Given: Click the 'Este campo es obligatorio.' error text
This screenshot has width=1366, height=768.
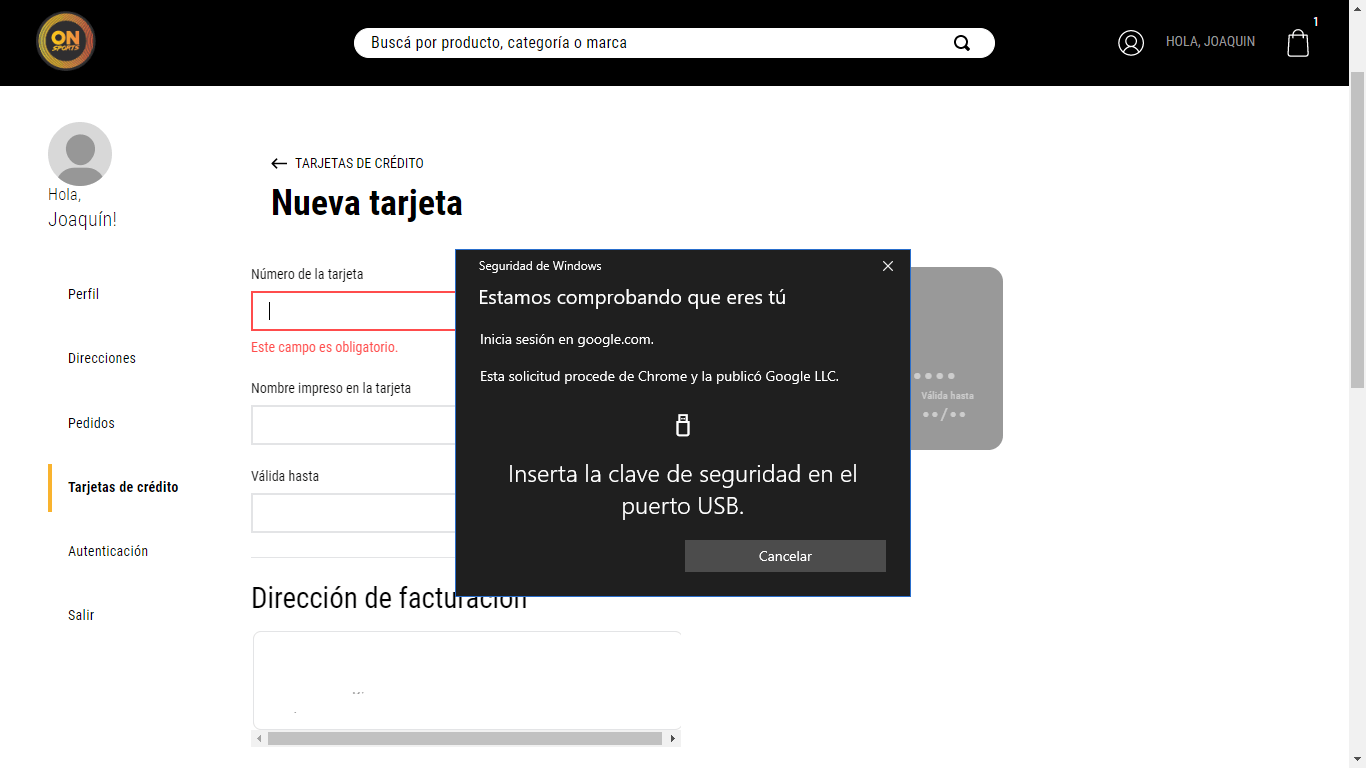Looking at the screenshot, I should [324, 347].
